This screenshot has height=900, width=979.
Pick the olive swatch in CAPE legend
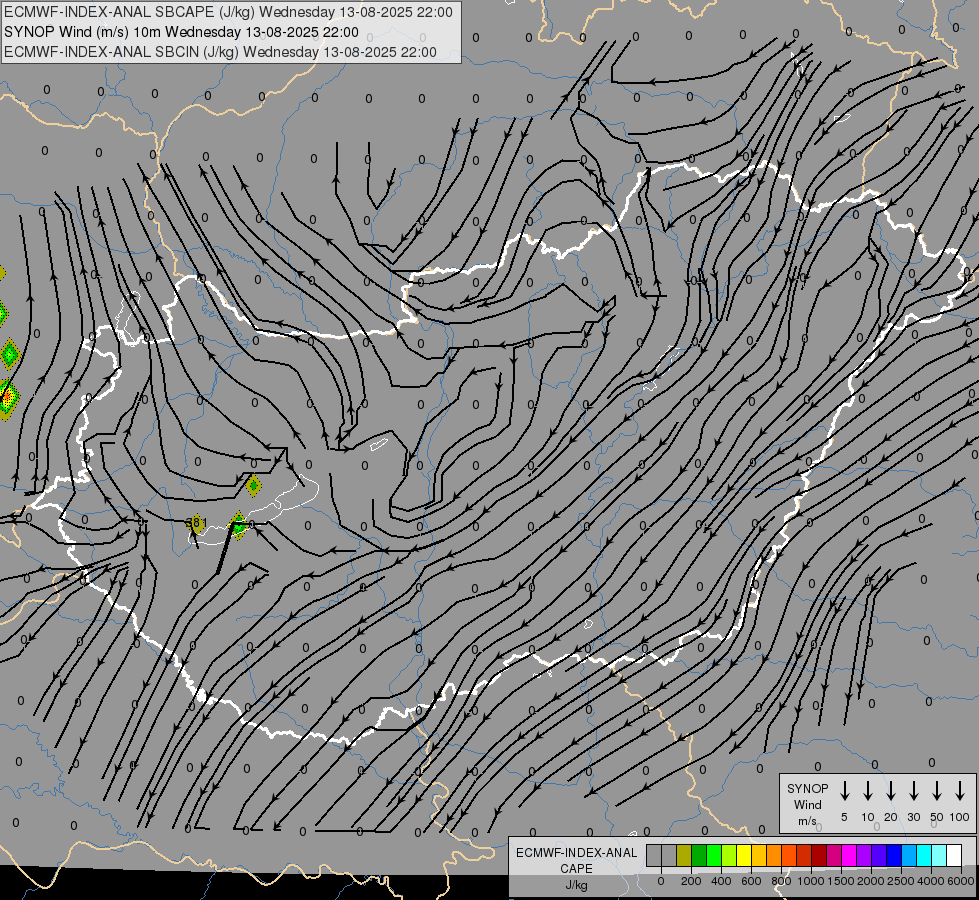pyautogui.click(x=684, y=855)
